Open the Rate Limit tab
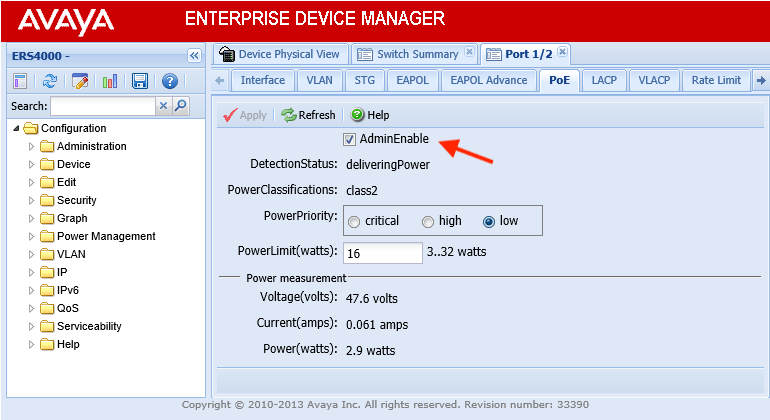The image size is (770, 420). coord(716,81)
